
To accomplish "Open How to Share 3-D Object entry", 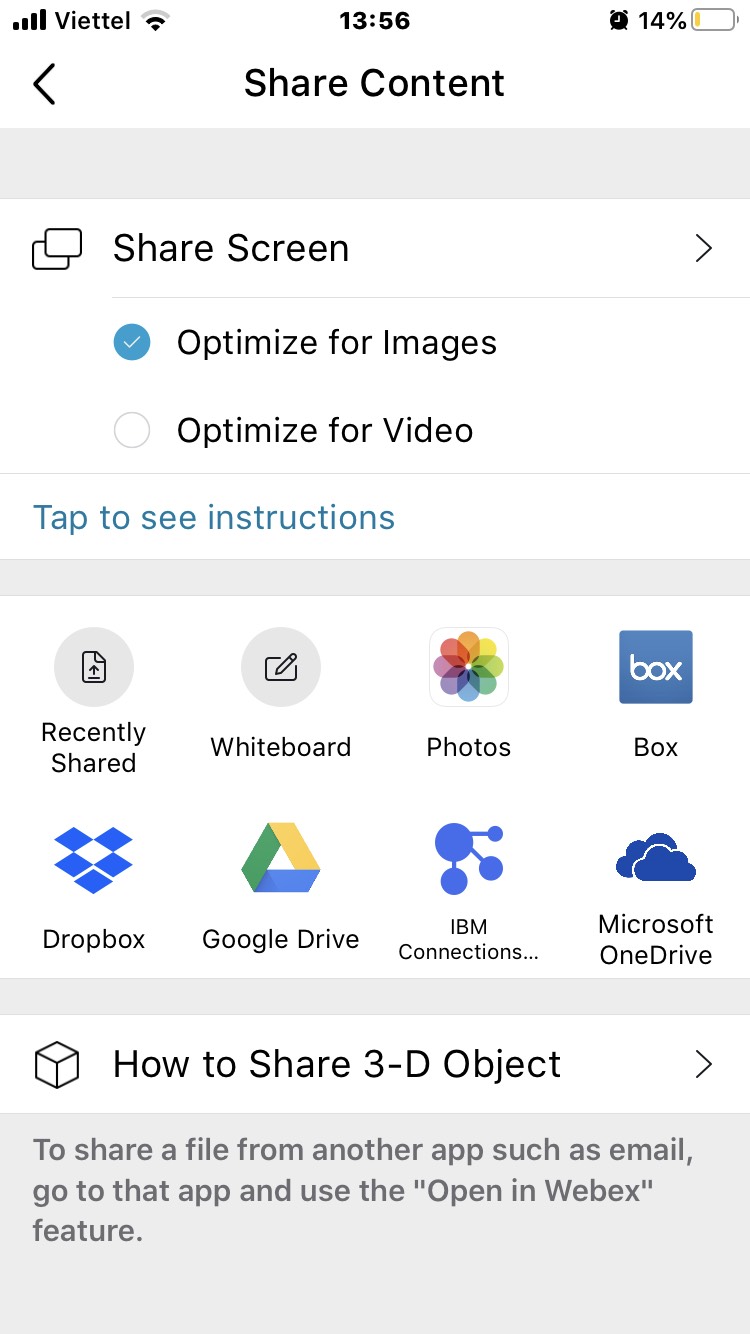I will (x=337, y=1065).
